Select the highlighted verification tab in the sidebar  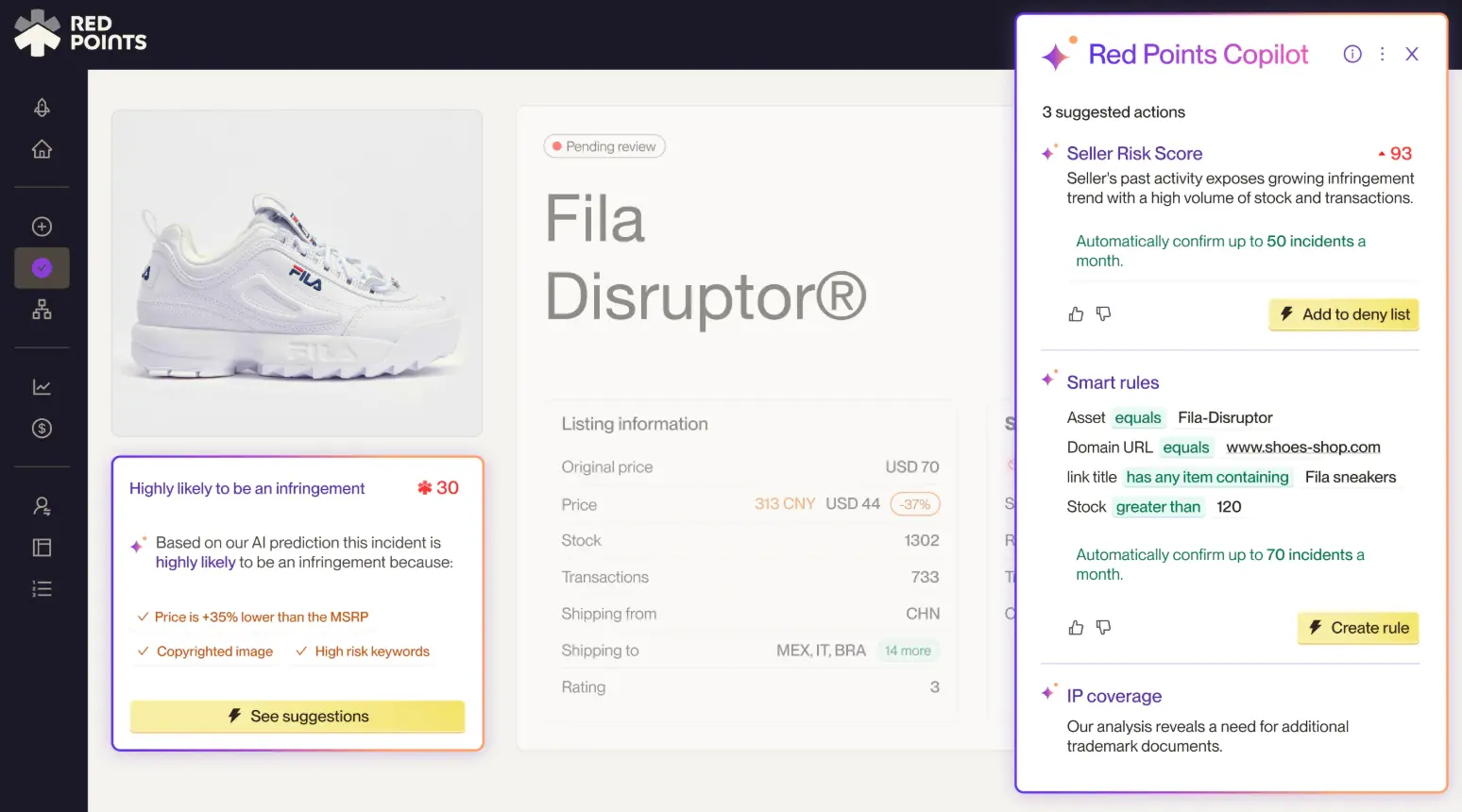[42, 267]
